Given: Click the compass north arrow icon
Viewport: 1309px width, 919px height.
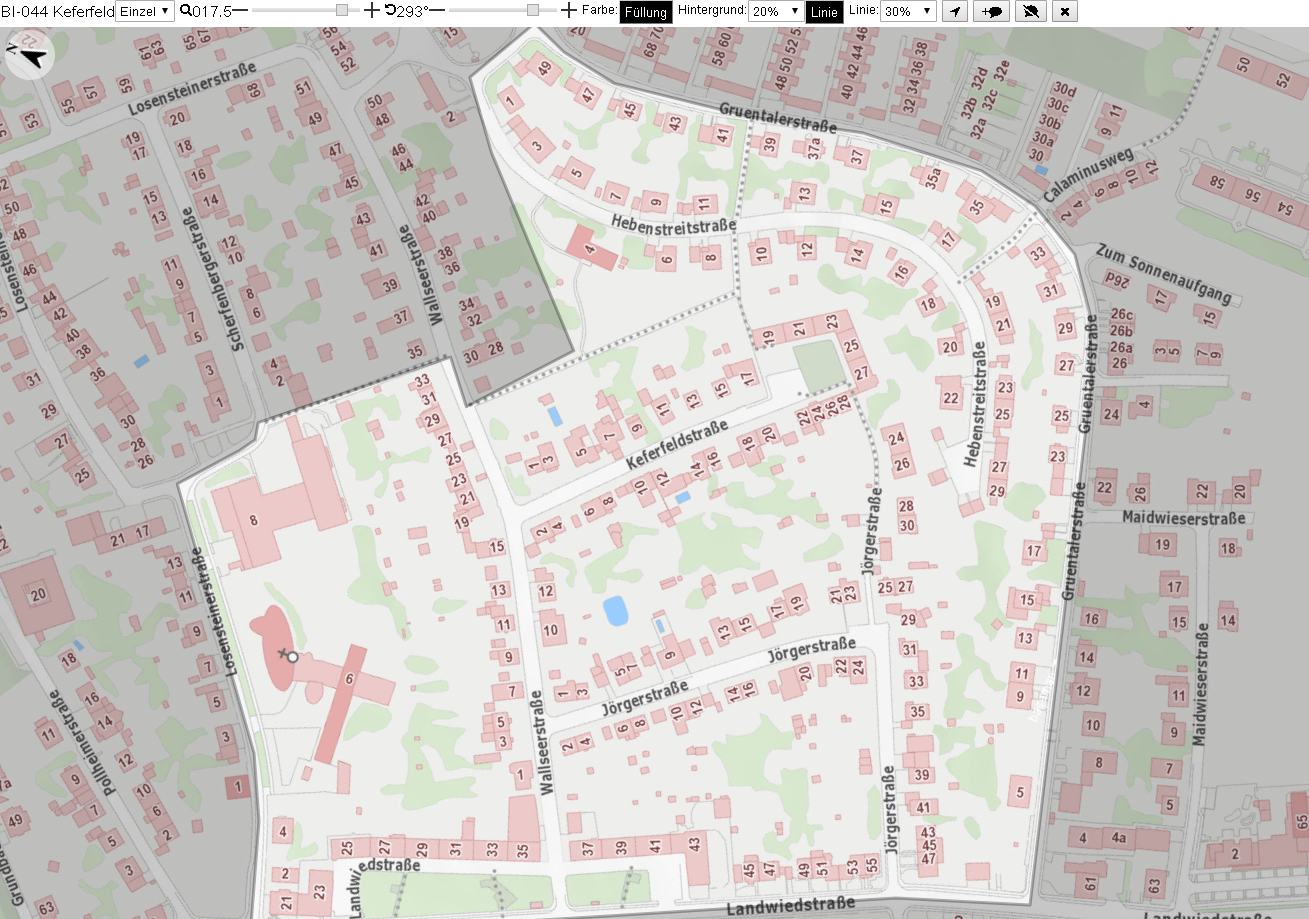Looking at the screenshot, I should point(27,55).
